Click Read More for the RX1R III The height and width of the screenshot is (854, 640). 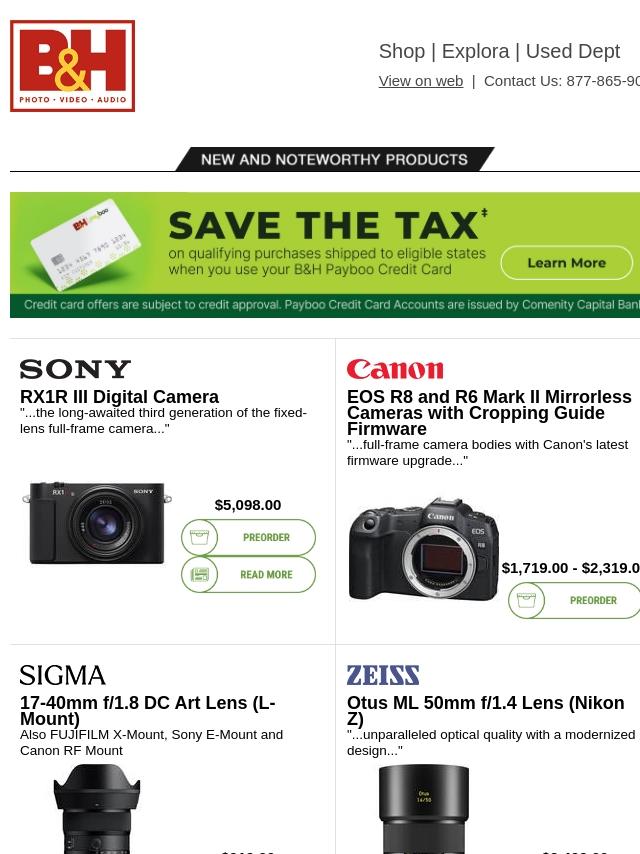click(248, 575)
